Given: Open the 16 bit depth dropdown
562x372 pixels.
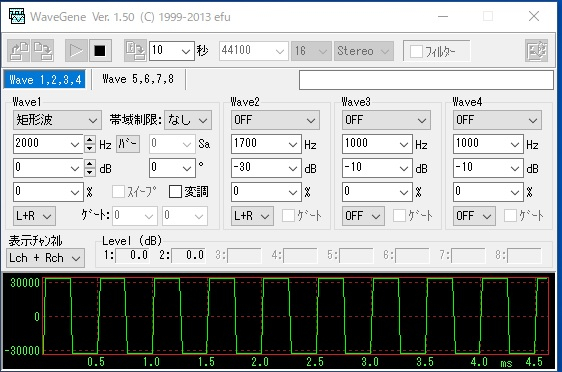Looking at the screenshot, I should tap(322, 51).
